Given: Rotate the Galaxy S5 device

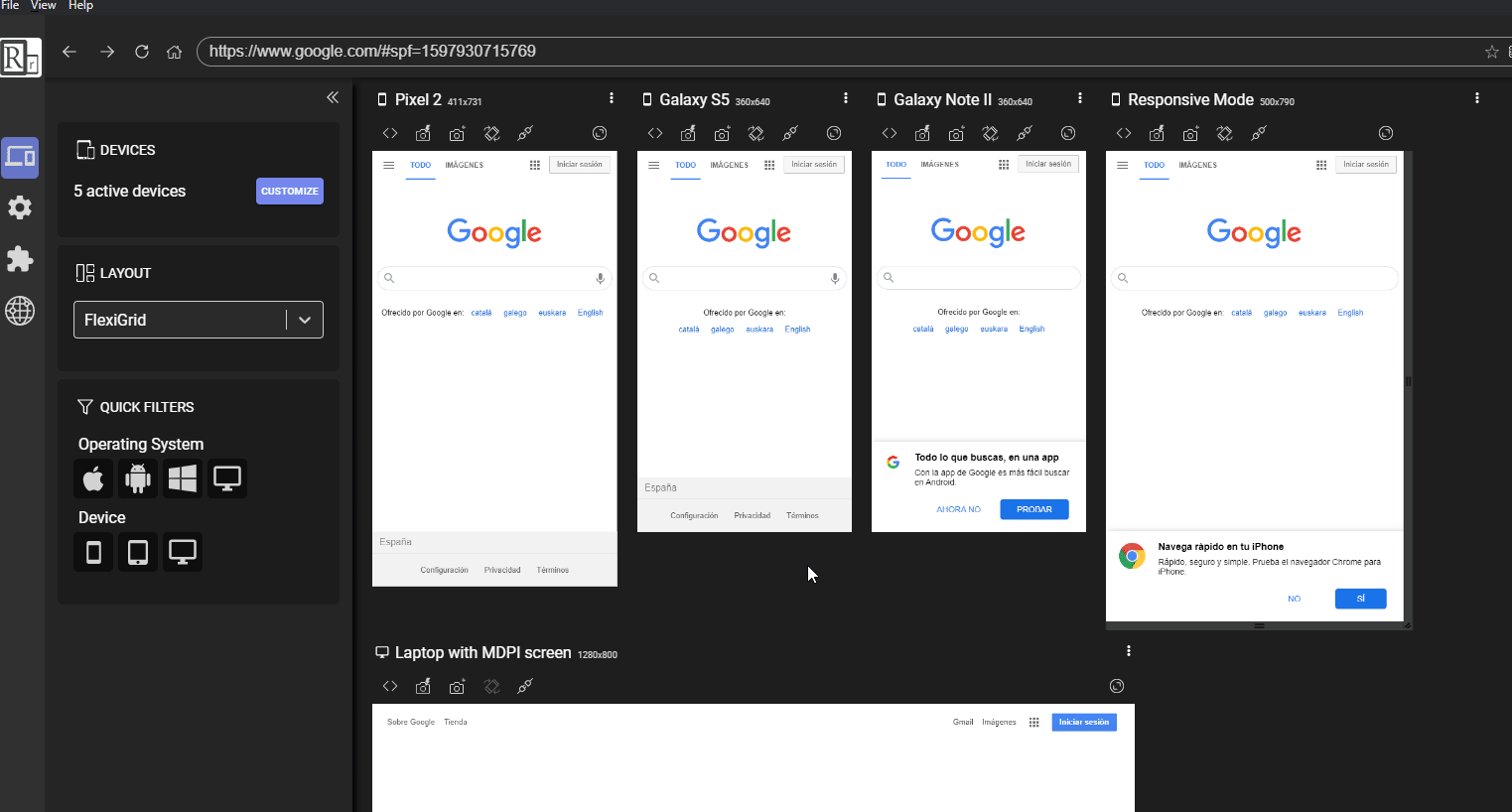Looking at the screenshot, I should coord(756,133).
